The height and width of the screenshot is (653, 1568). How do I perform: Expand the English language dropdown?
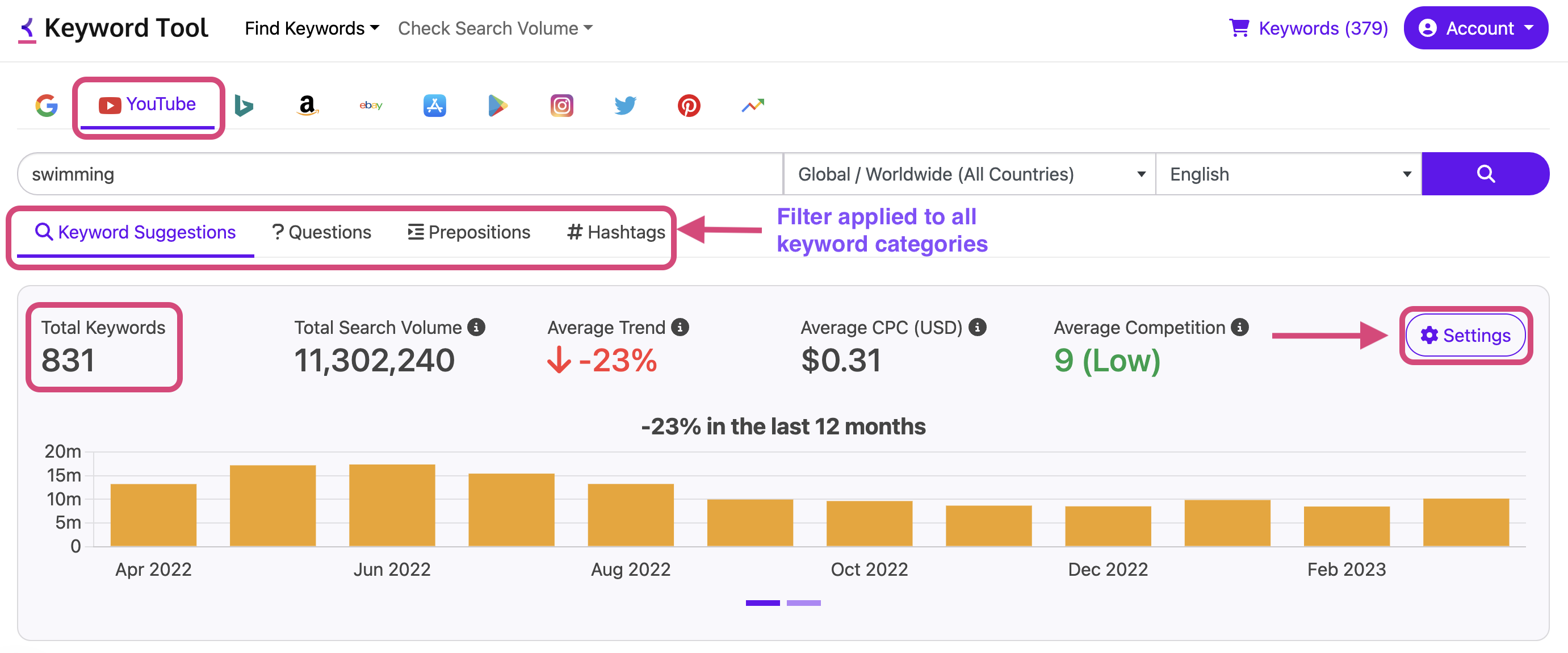tap(1288, 174)
